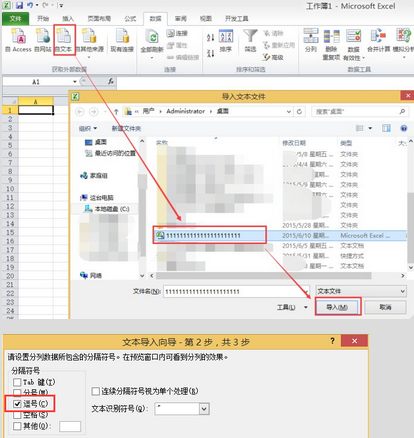Click the Text to Columns (分列) icon
Screen dimensions: 414x438
(x=311, y=36)
